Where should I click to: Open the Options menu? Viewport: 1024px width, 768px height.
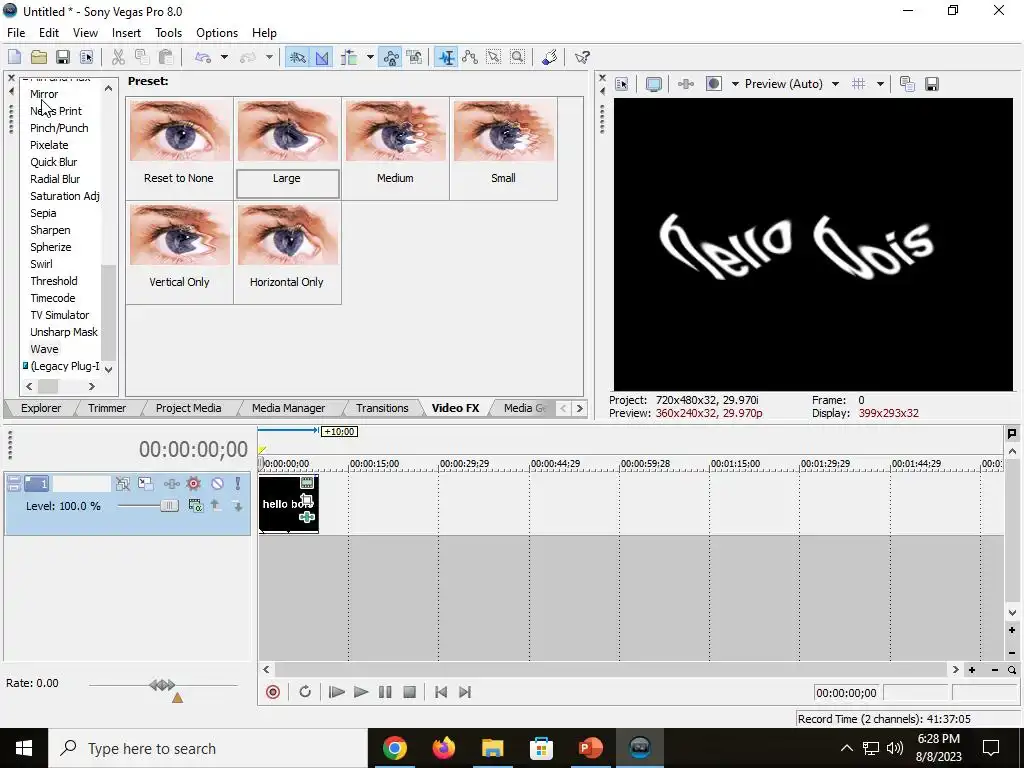[217, 33]
